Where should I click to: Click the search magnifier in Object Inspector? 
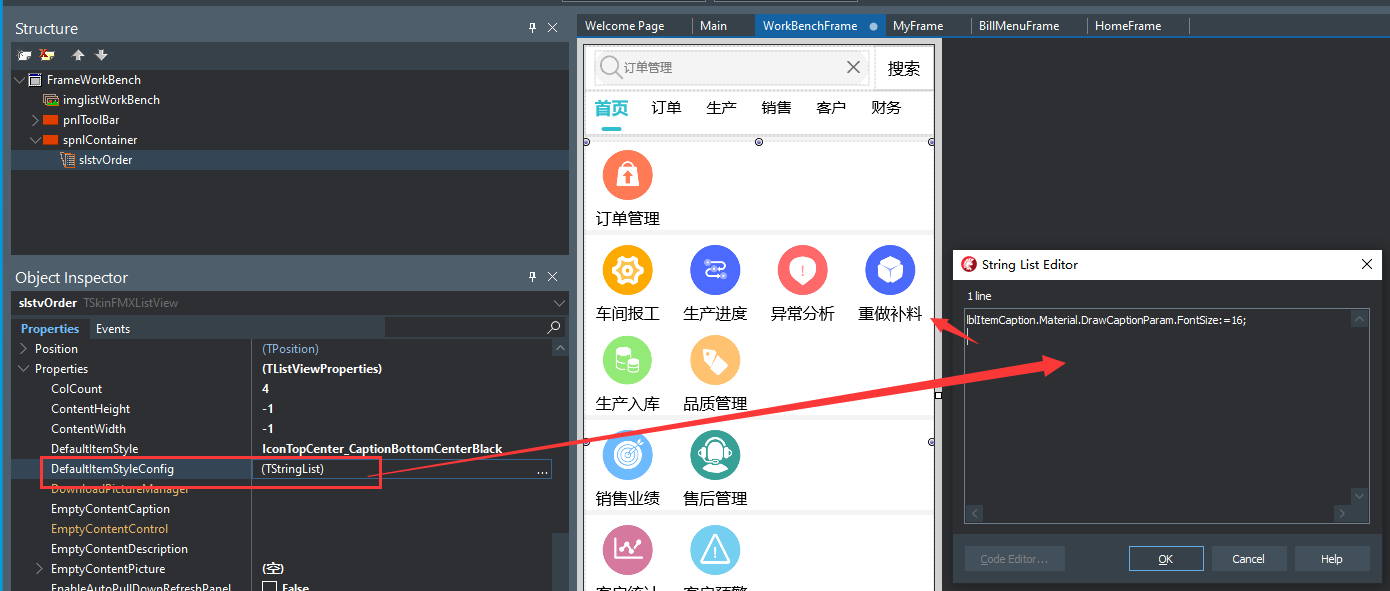(x=554, y=328)
